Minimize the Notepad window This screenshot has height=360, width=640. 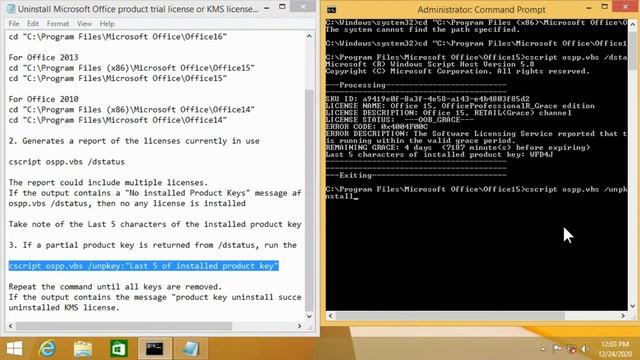tap(267, 8)
